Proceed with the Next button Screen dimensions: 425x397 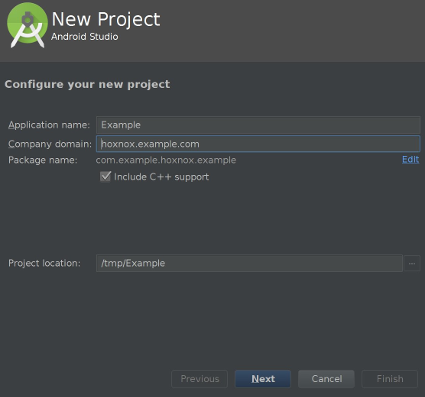pyautogui.click(x=263, y=379)
